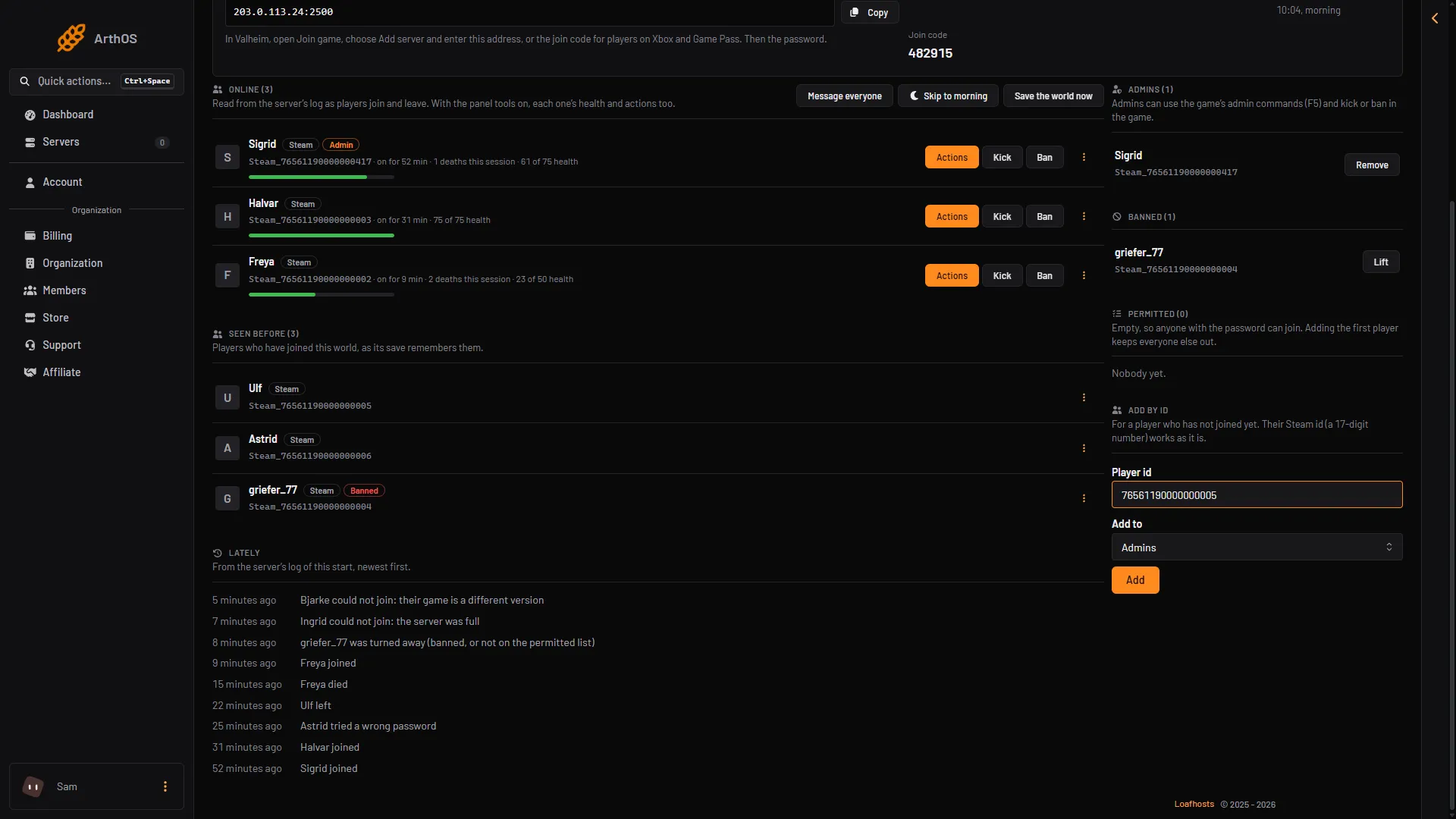Click Sam's avatar picture
This screenshot has width=1456, height=819.
(33, 786)
